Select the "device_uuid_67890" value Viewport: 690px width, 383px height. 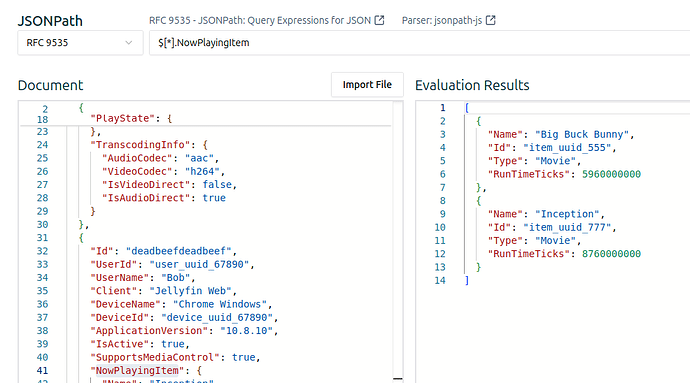(x=217, y=317)
